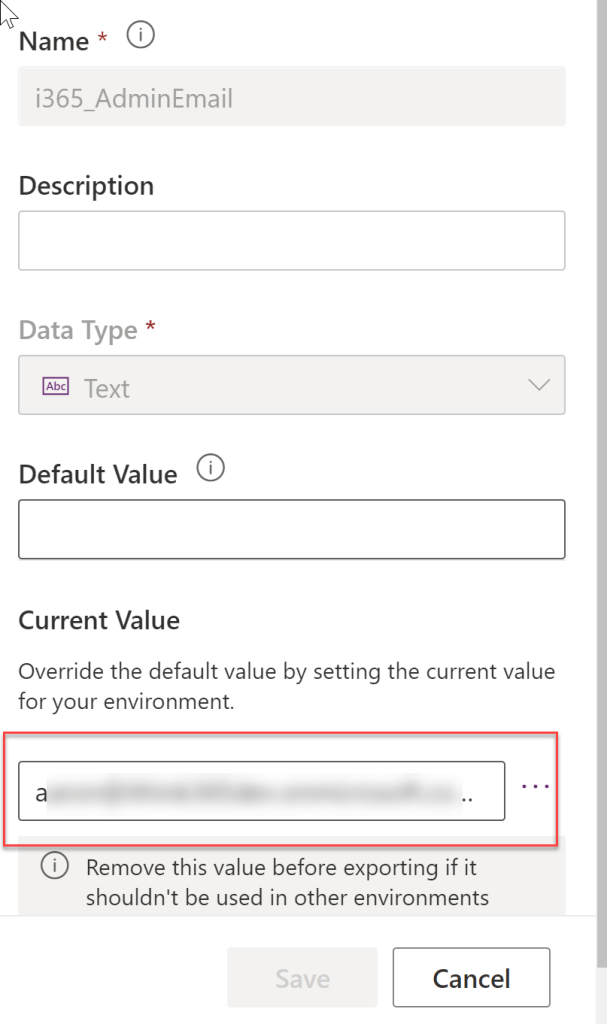
Task: Click the Data Type label
Action: pos(78,331)
